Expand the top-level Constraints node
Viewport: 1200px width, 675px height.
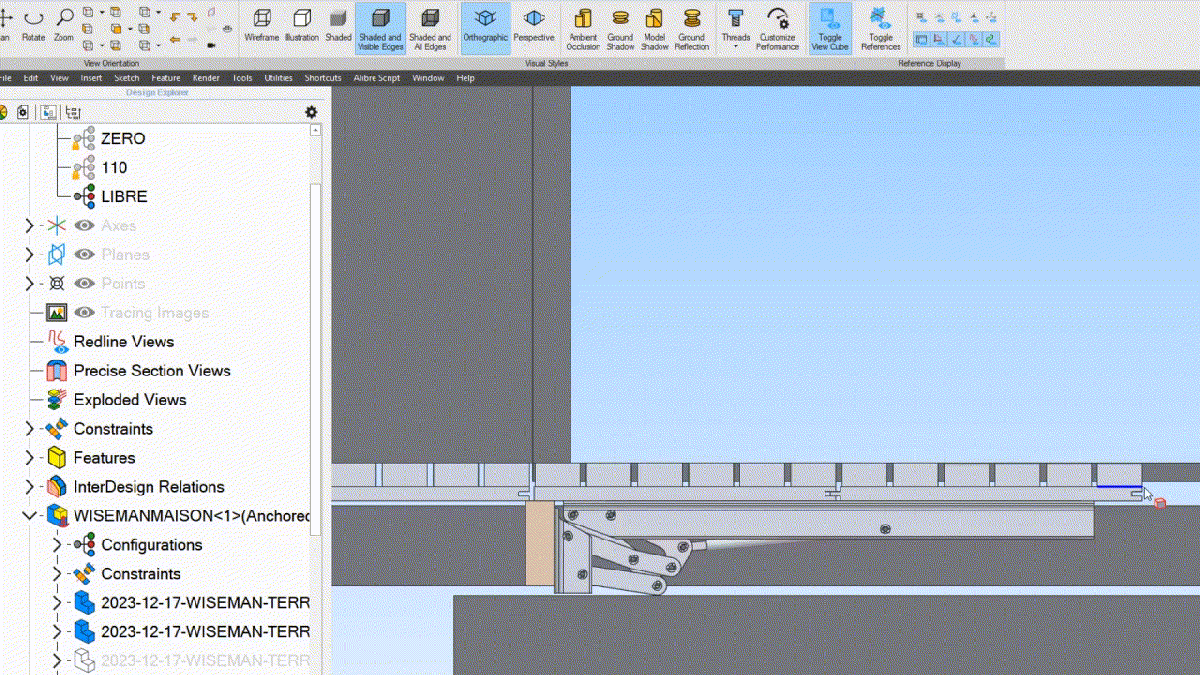coord(29,429)
